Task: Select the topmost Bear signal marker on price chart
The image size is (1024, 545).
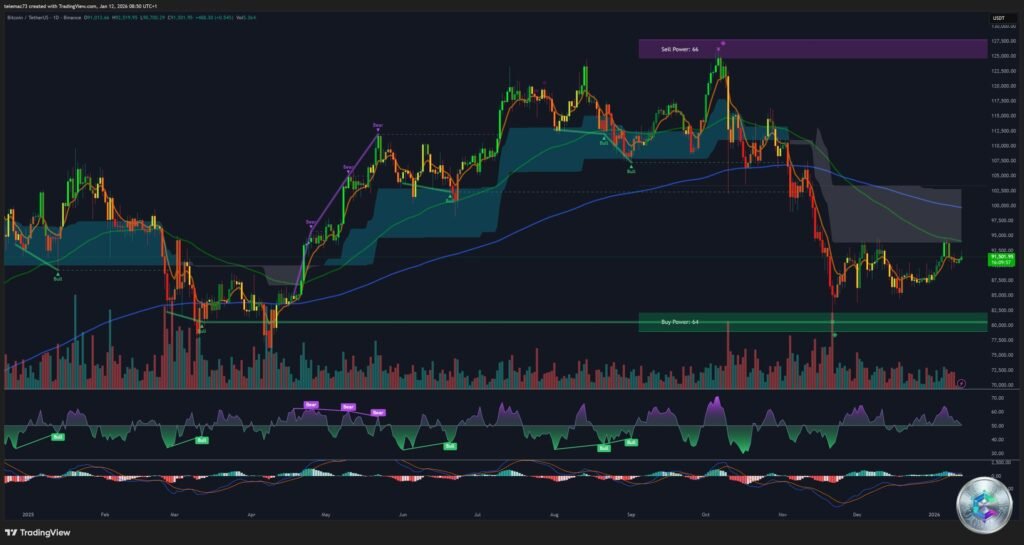Action: point(377,125)
